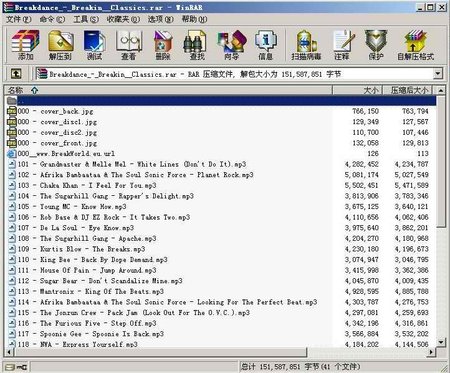Click the Comment (注释) toolbar icon
Viewport: 450px width, 373px height.
[x=342, y=45]
